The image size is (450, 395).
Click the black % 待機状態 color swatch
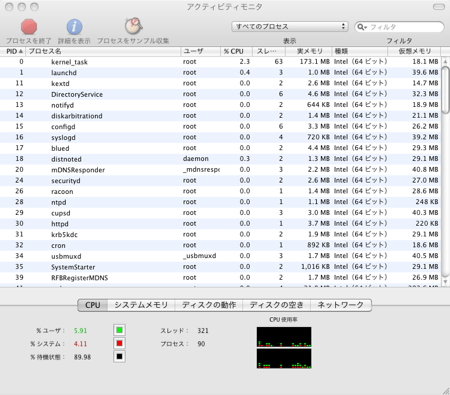click(119, 357)
